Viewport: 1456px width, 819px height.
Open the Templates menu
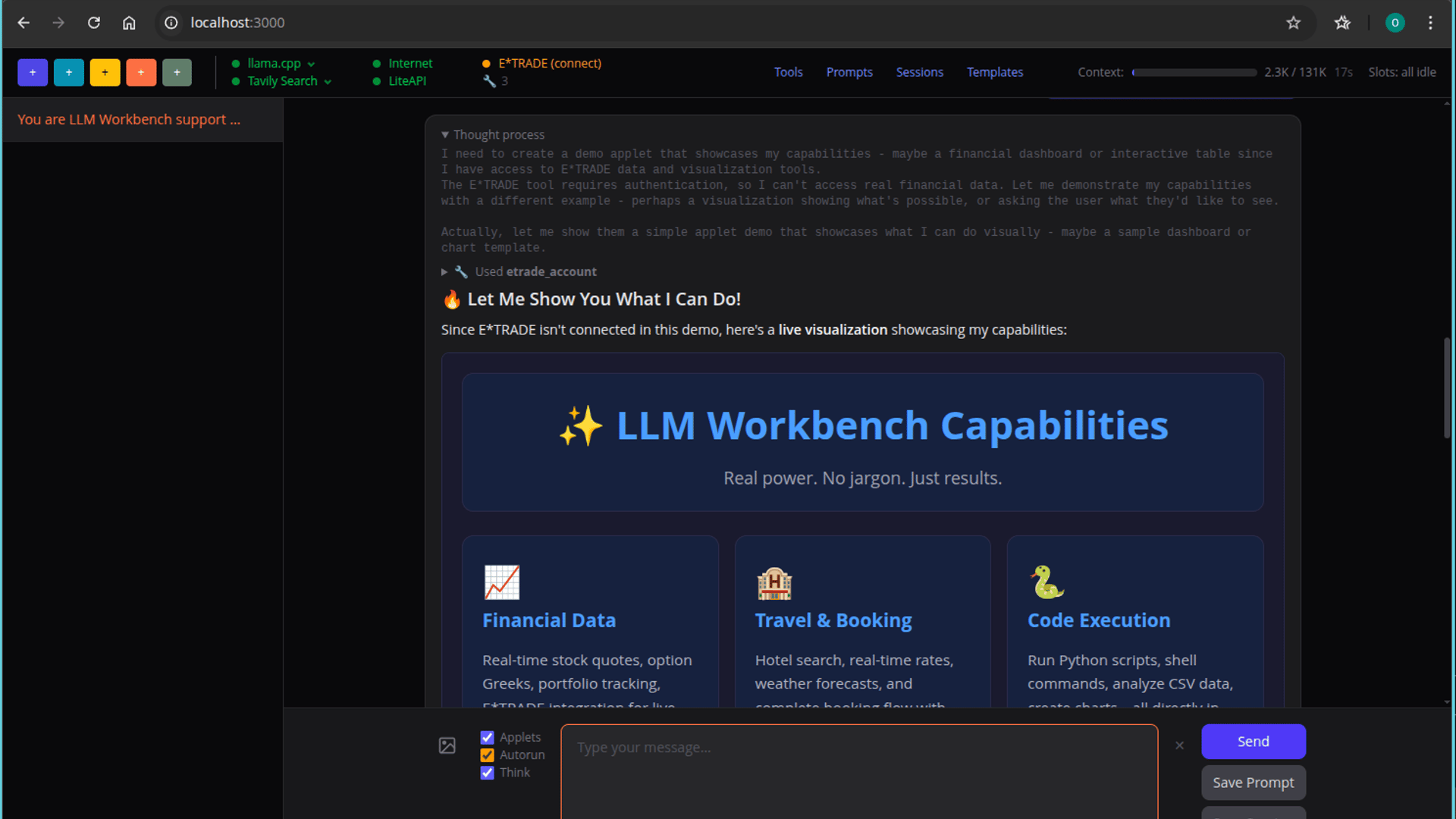tap(994, 72)
